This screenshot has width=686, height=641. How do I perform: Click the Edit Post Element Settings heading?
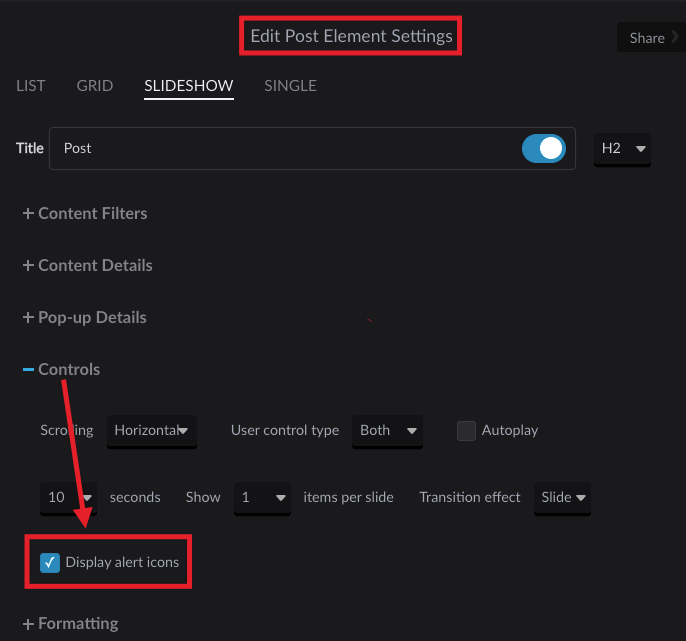click(351, 36)
